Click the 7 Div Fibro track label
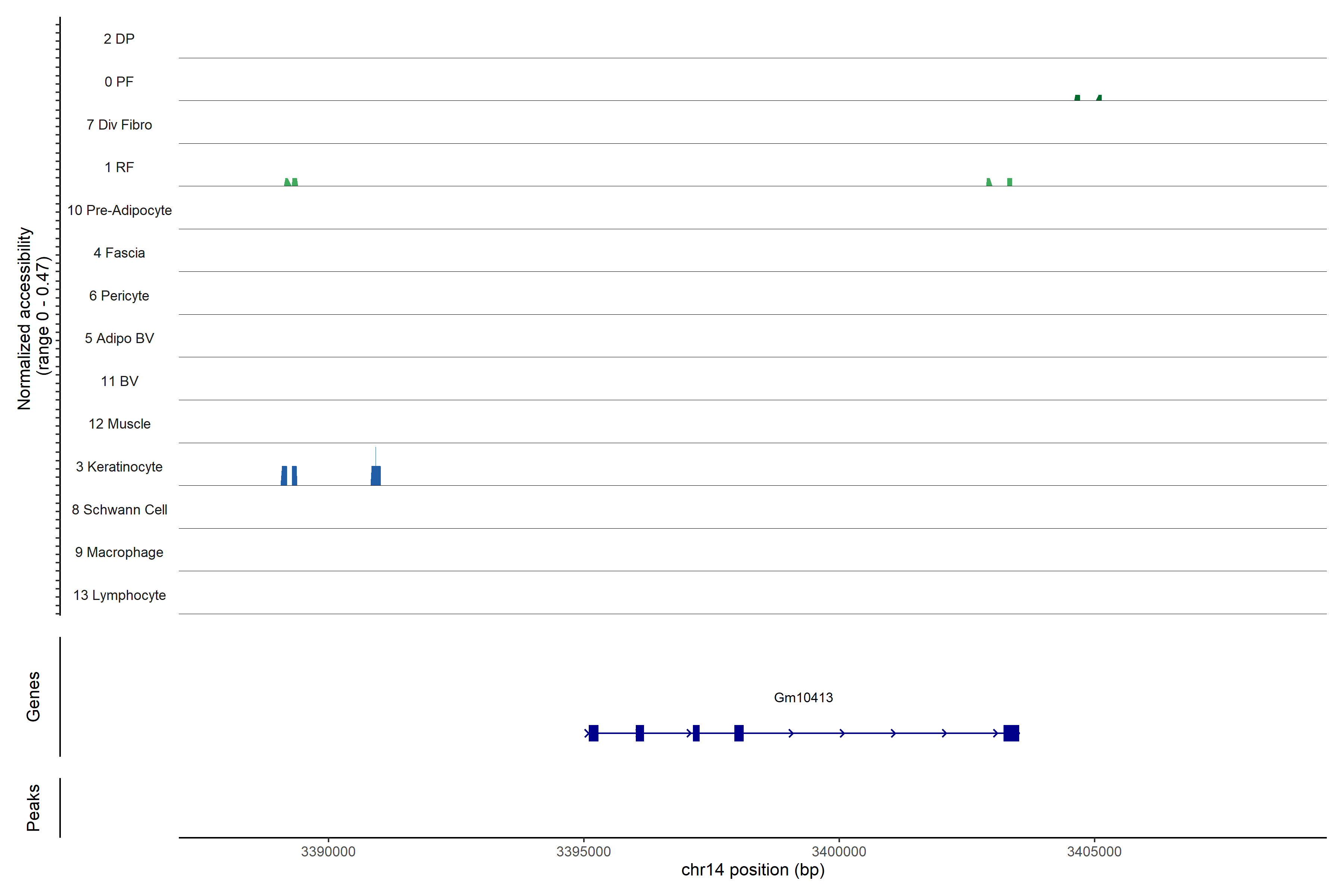The height and width of the screenshot is (896, 1344). click(x=119, y=125)
